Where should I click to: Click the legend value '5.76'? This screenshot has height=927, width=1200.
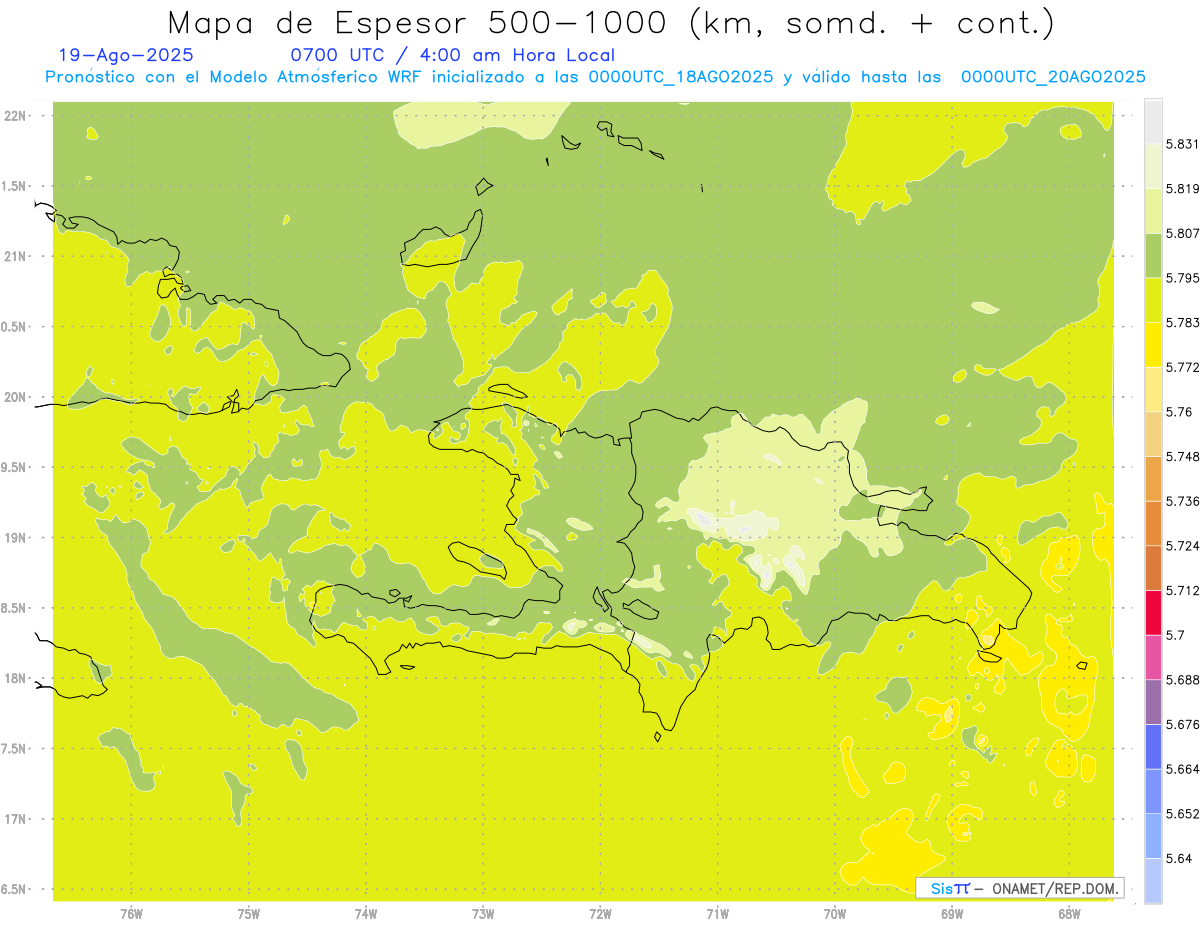(x=1179, y=412)
